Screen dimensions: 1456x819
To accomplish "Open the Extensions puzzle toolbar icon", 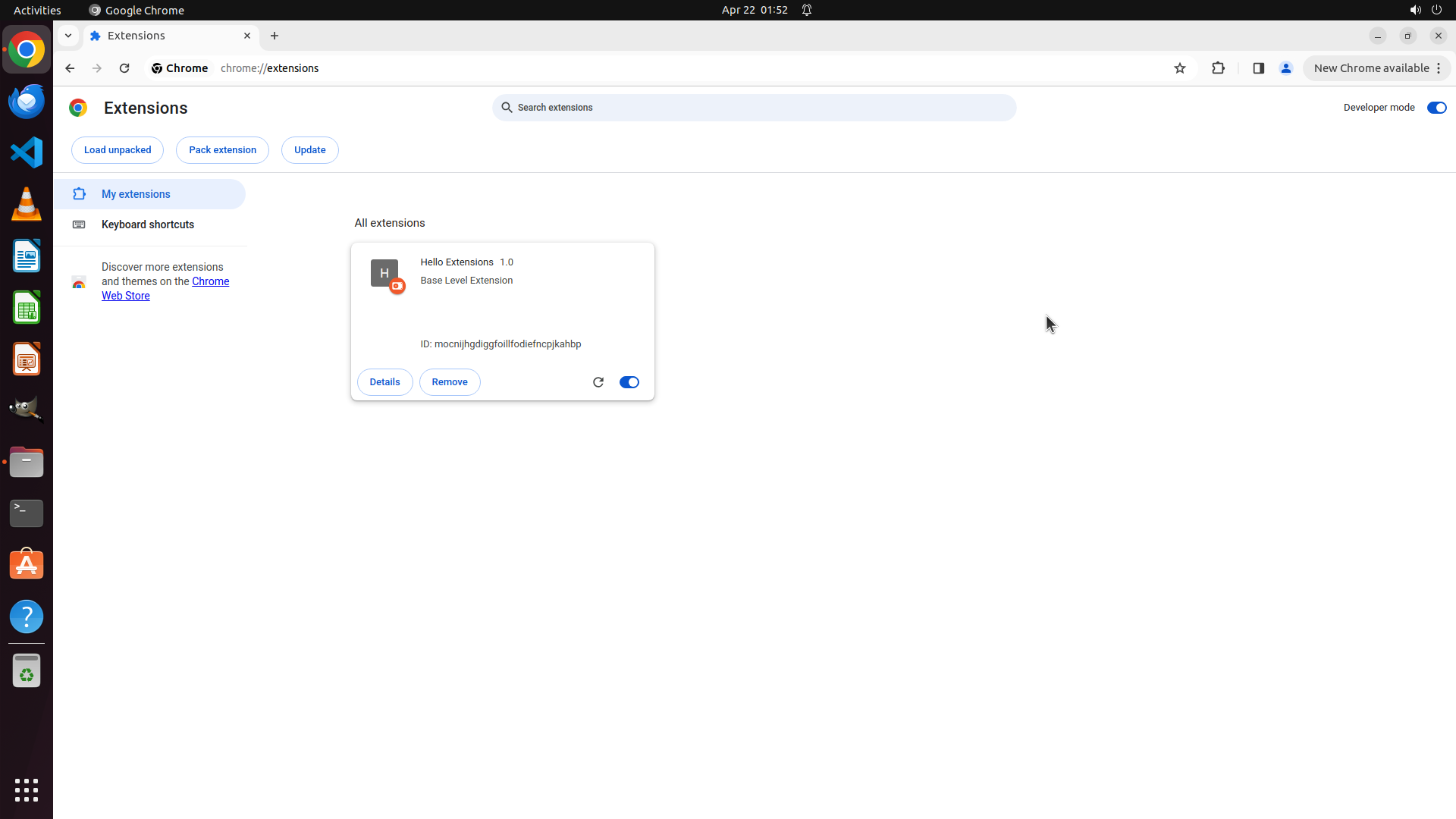I will [1219, 68].
